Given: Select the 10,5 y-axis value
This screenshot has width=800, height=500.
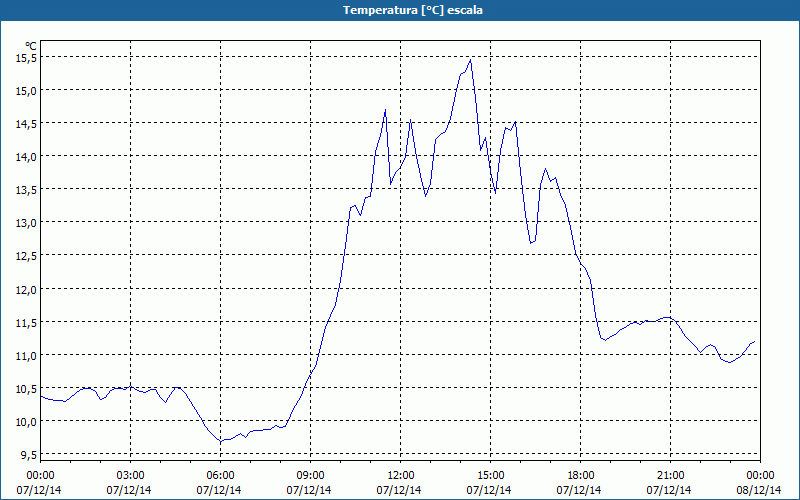Looking at the screenshot, I should [x=27, y=390].
